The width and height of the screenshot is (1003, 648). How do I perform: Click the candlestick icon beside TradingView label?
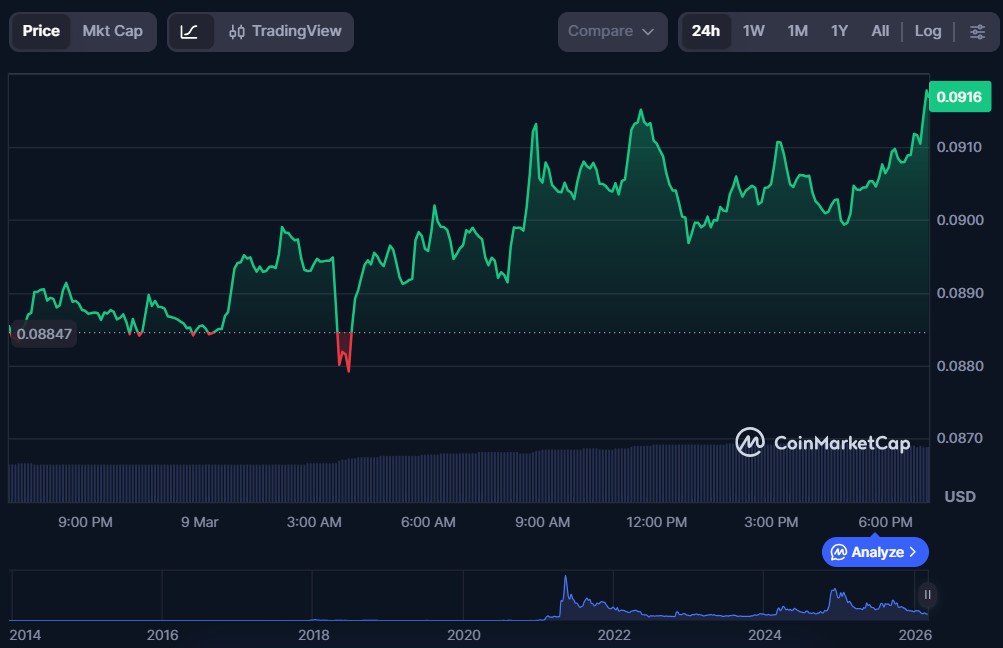pyautogui.click(x=236, y=31)
